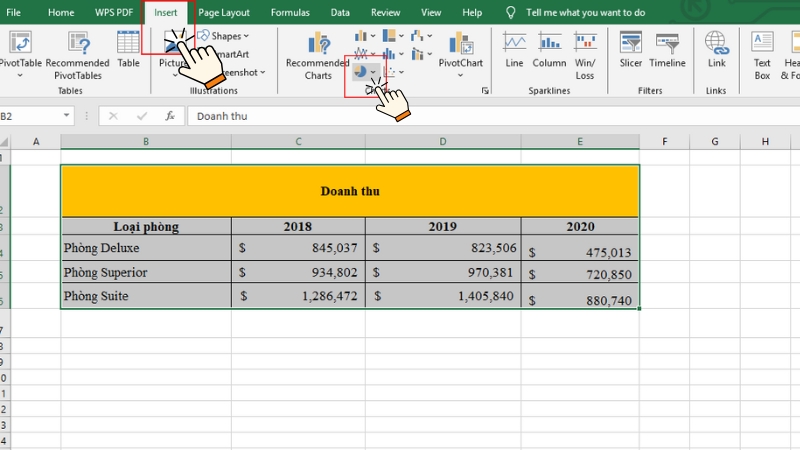Screen dimensions: 800x450
Task: Select the orange Doanh thu header cell
Action: (x=349, y=191)
